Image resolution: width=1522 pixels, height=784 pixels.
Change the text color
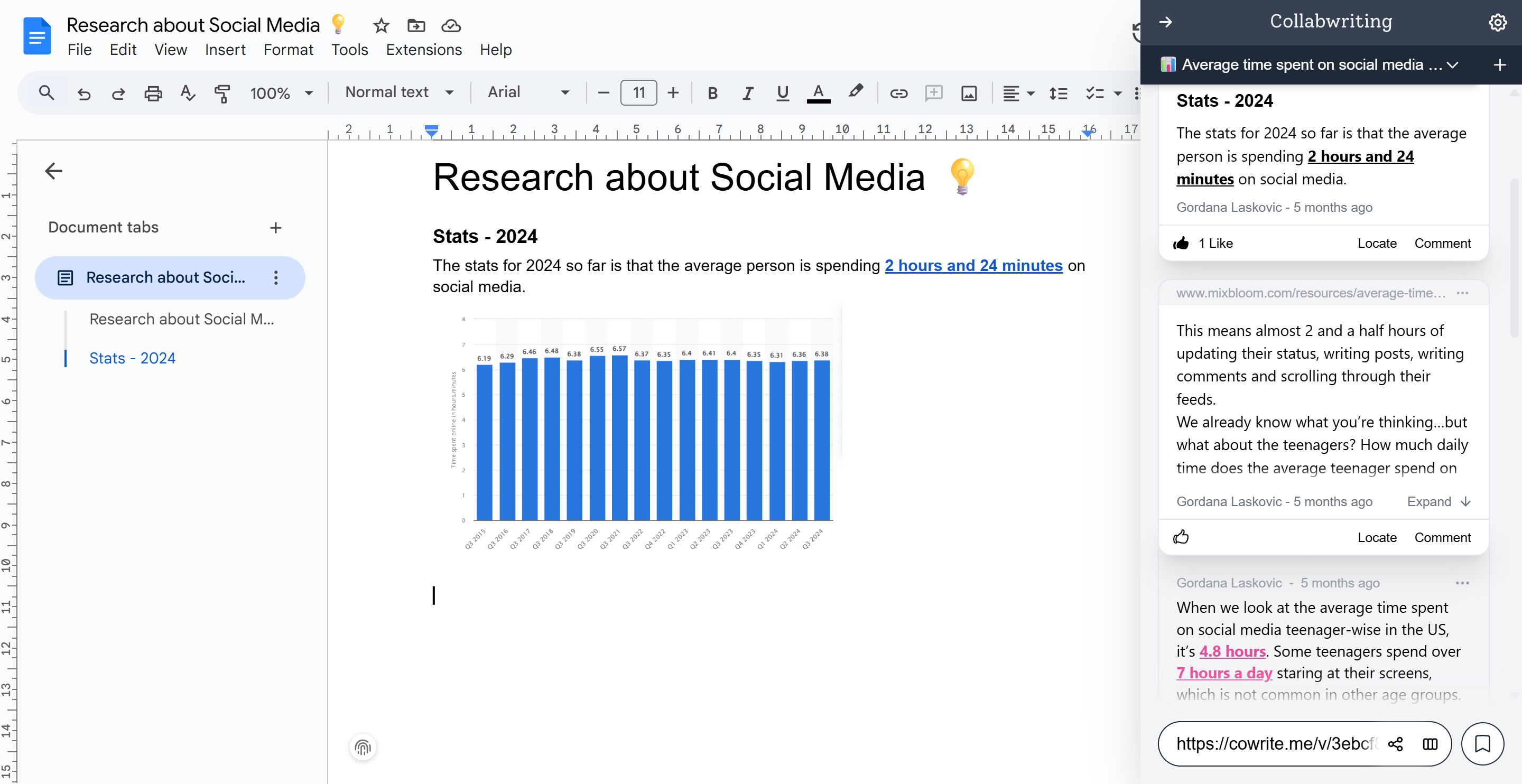point(818,93)
